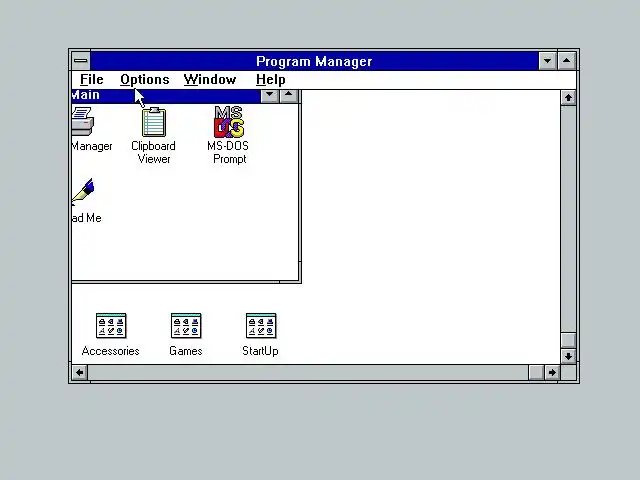Screen dimensions: 640x480
Task: Click the vertical scrollbar up arrow
Action: click(x=568, y=98)
